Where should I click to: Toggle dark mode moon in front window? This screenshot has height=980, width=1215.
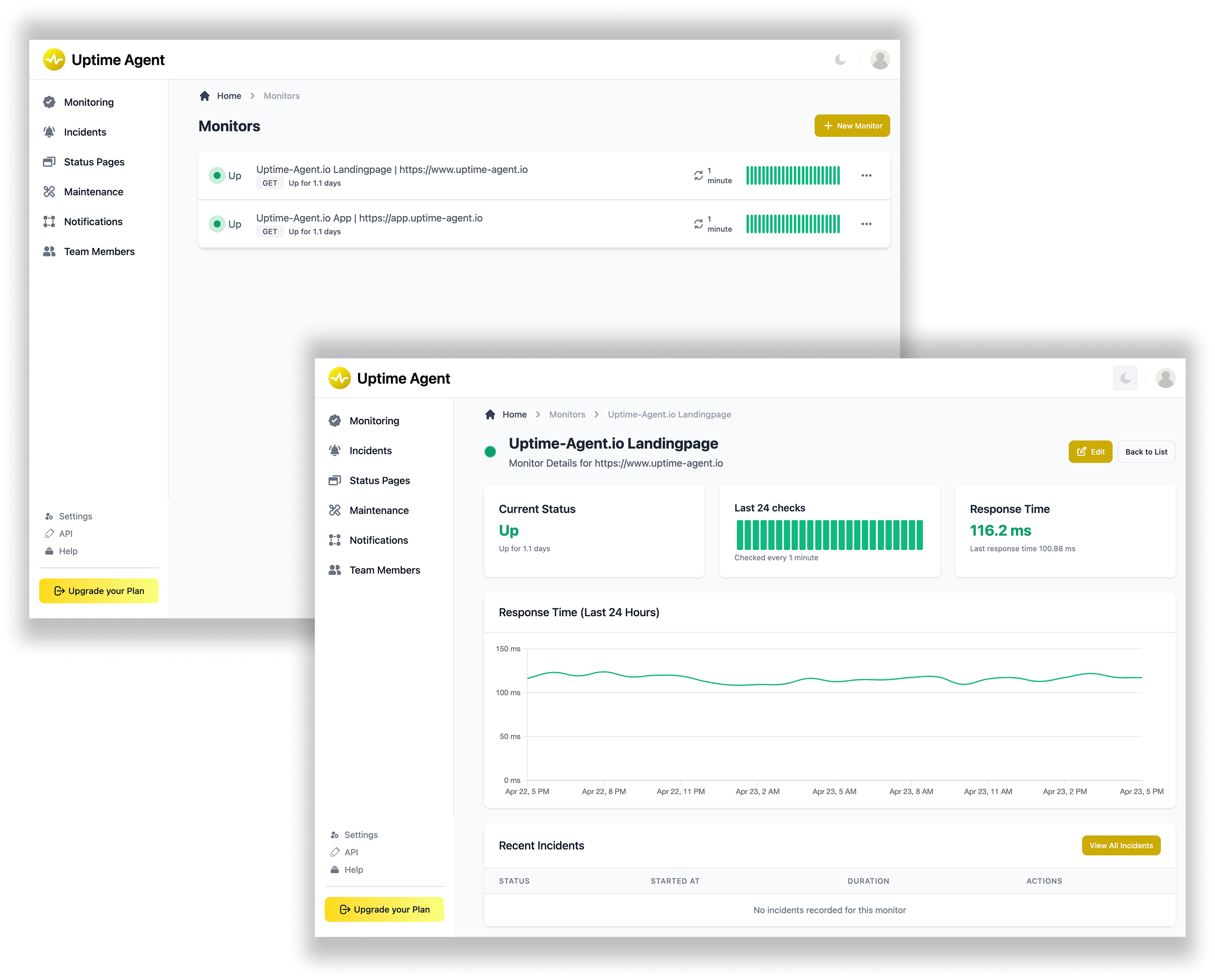1125,378
